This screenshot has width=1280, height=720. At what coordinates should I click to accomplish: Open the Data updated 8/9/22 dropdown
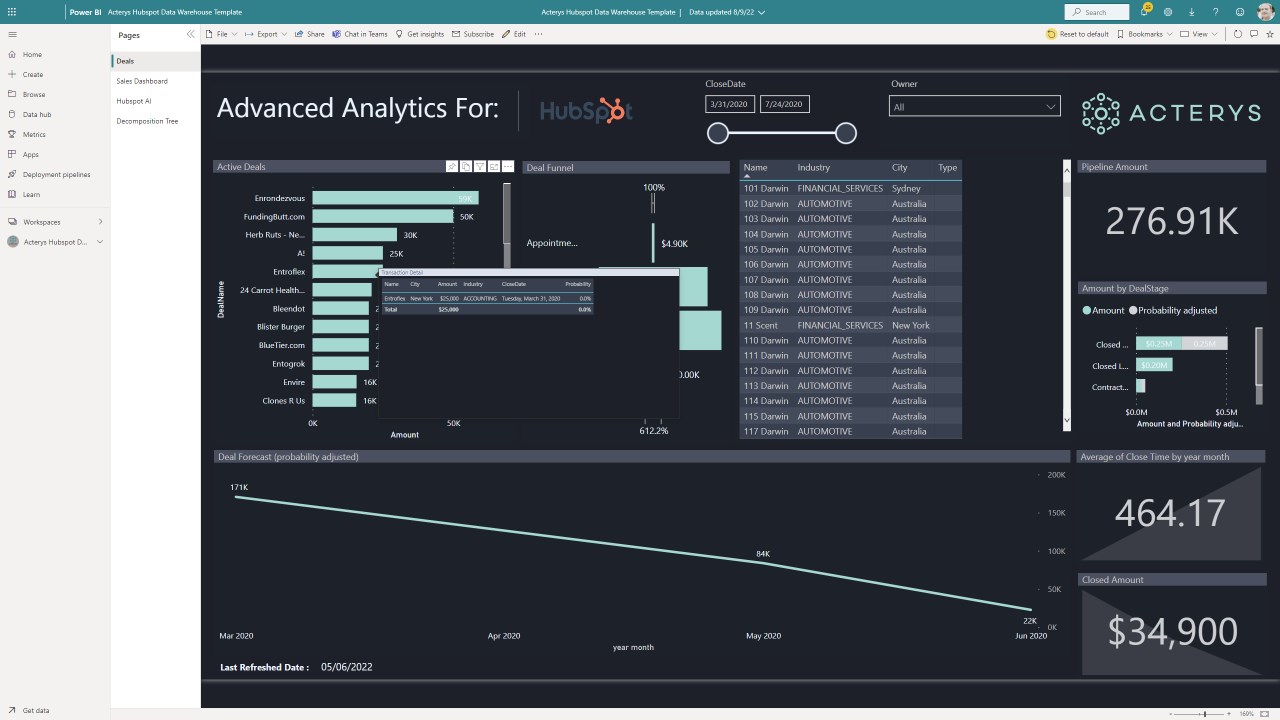(x=727, y=12)
